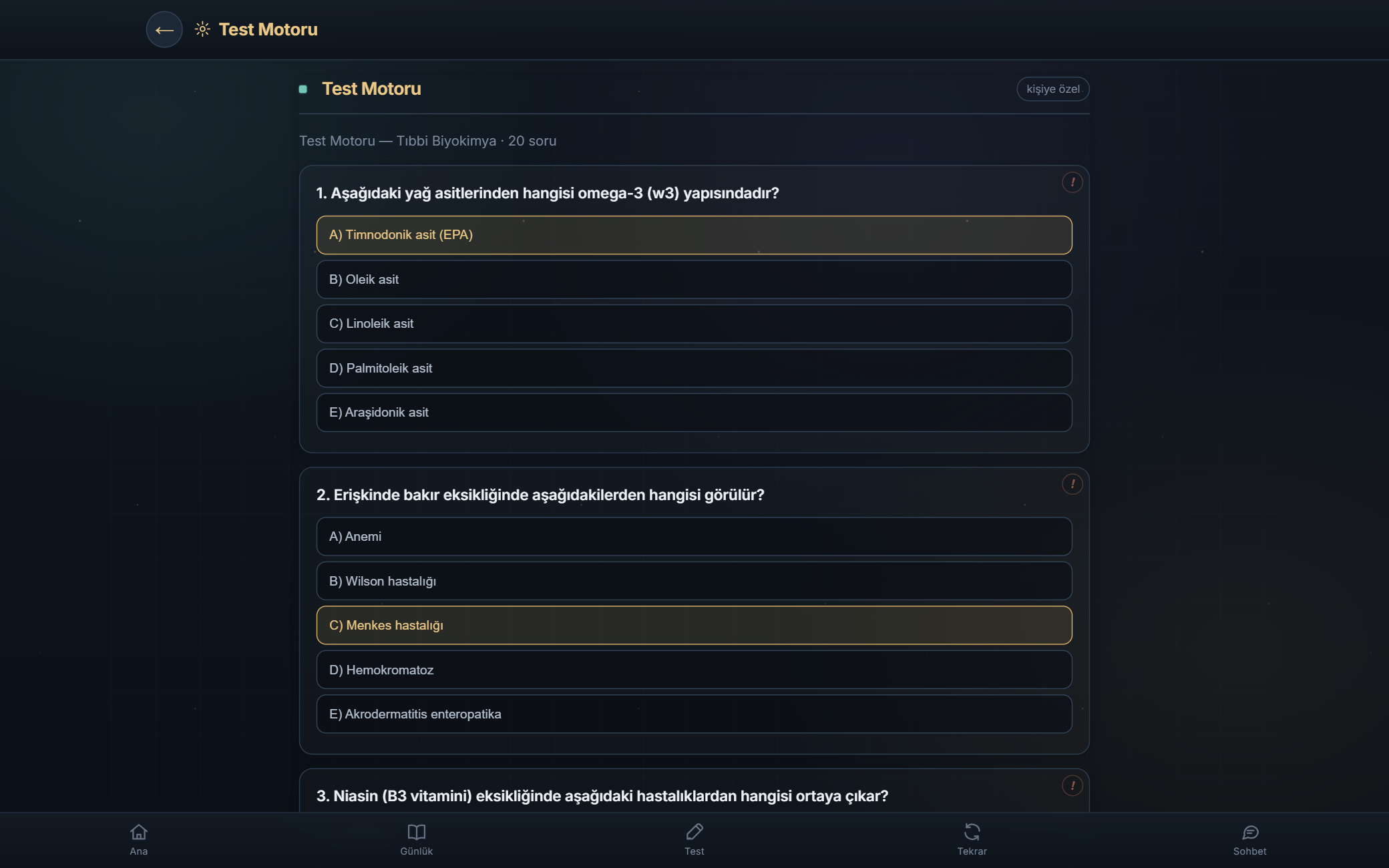Click the kişiye özel badge
1389x868 pixels.
[1053, 89]
